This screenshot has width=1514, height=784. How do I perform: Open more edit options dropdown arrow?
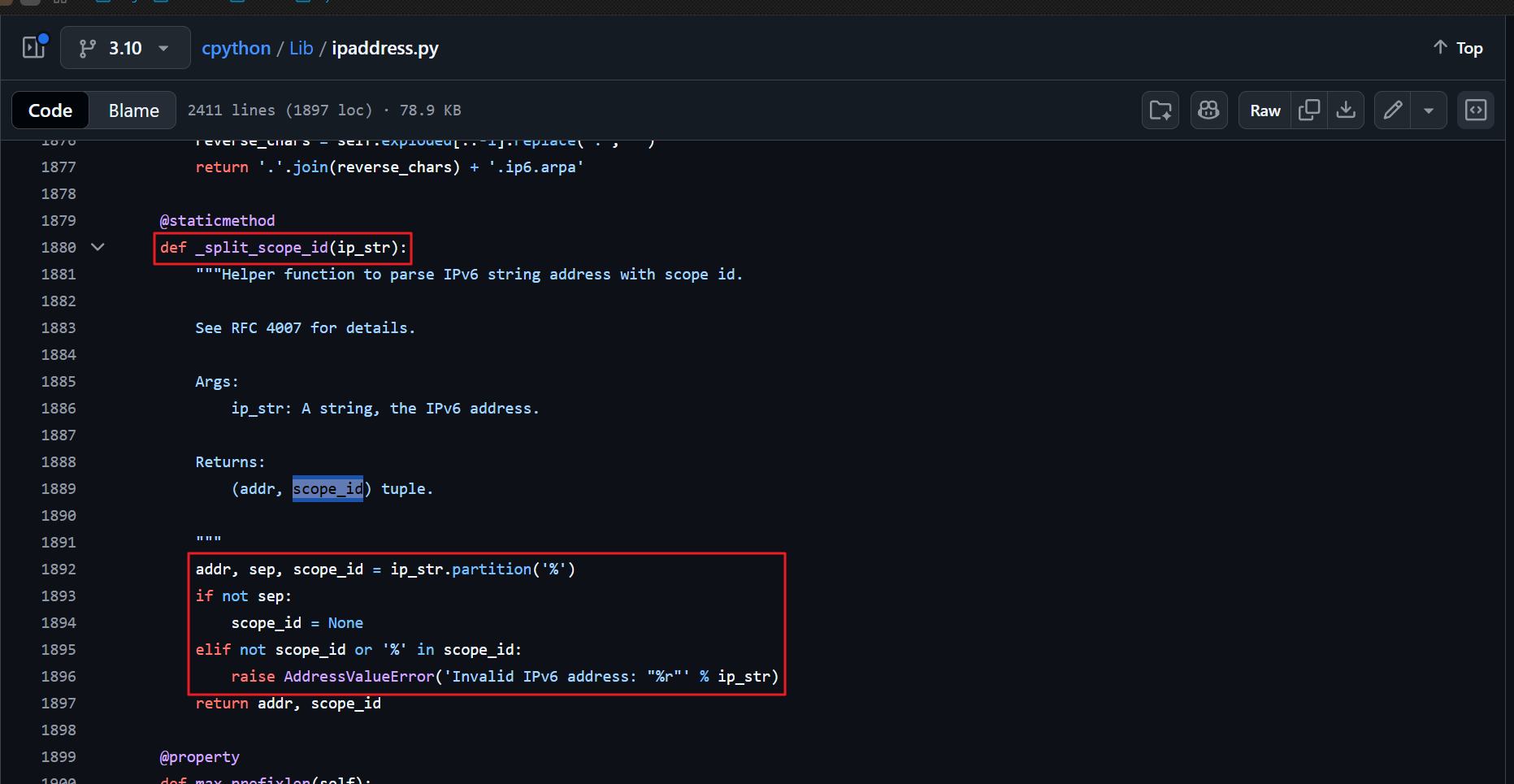(1429, 110)
